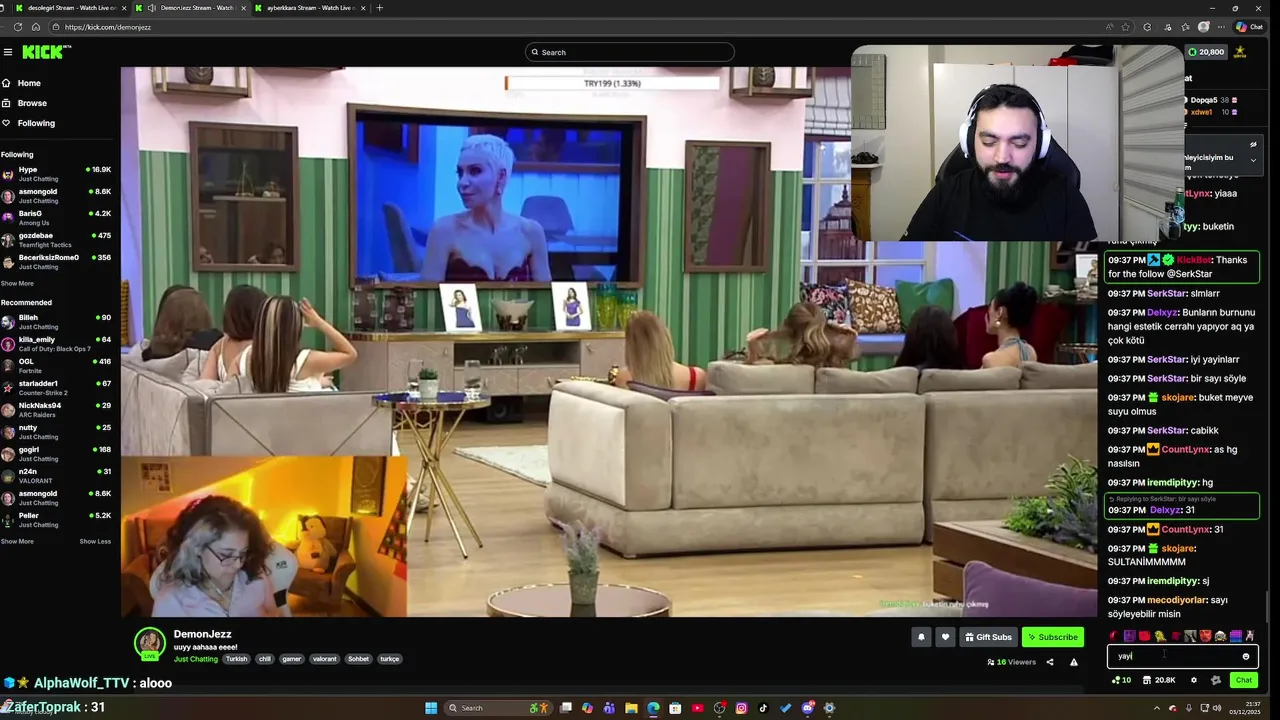Toggle system volume tray icon

click(x=1217, y=708)
